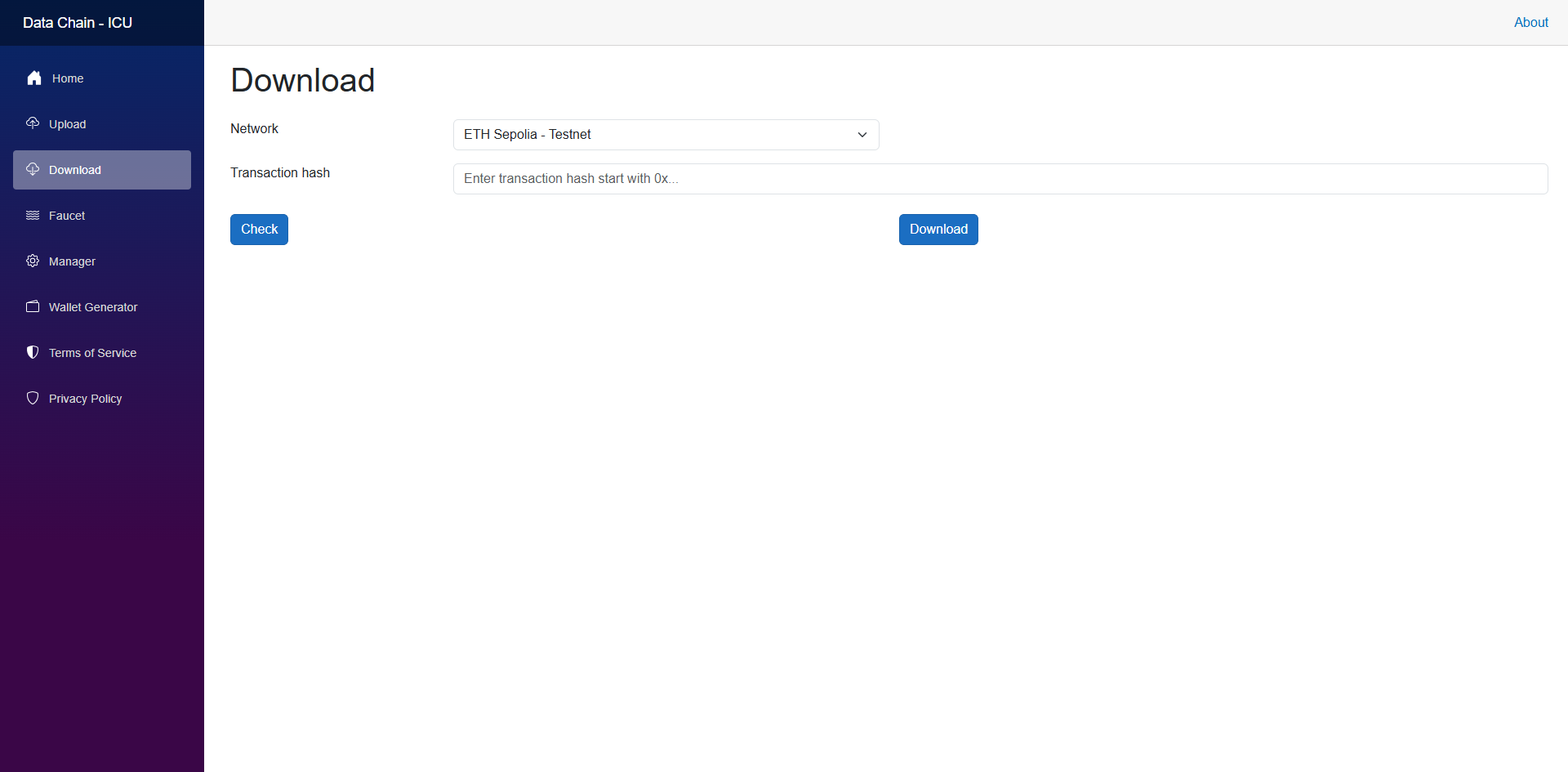Click the Upload cloud icon
The width and height of the screenshot is (1568, 772).
(32, 123)
